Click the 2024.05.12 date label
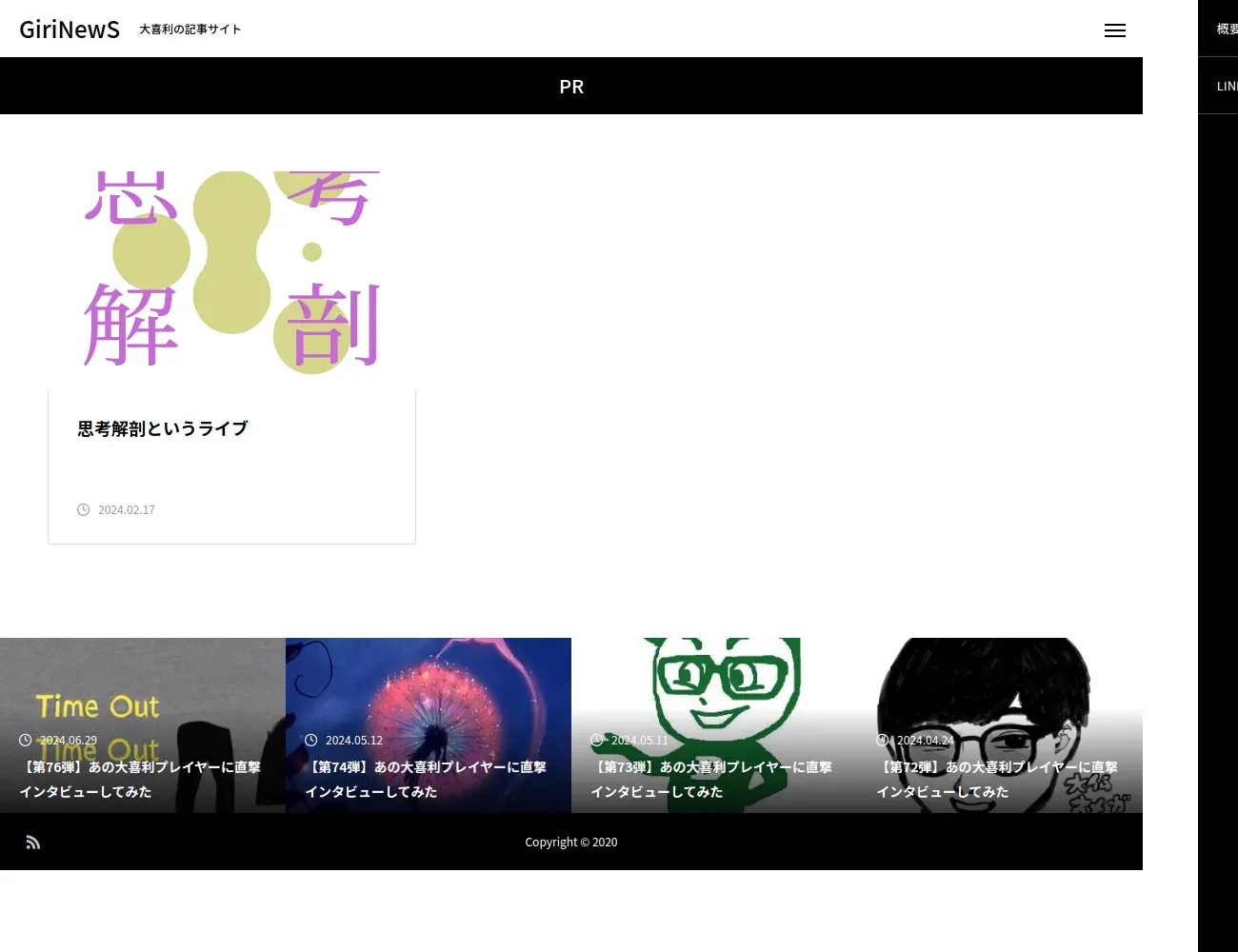 tap(354, 740)
